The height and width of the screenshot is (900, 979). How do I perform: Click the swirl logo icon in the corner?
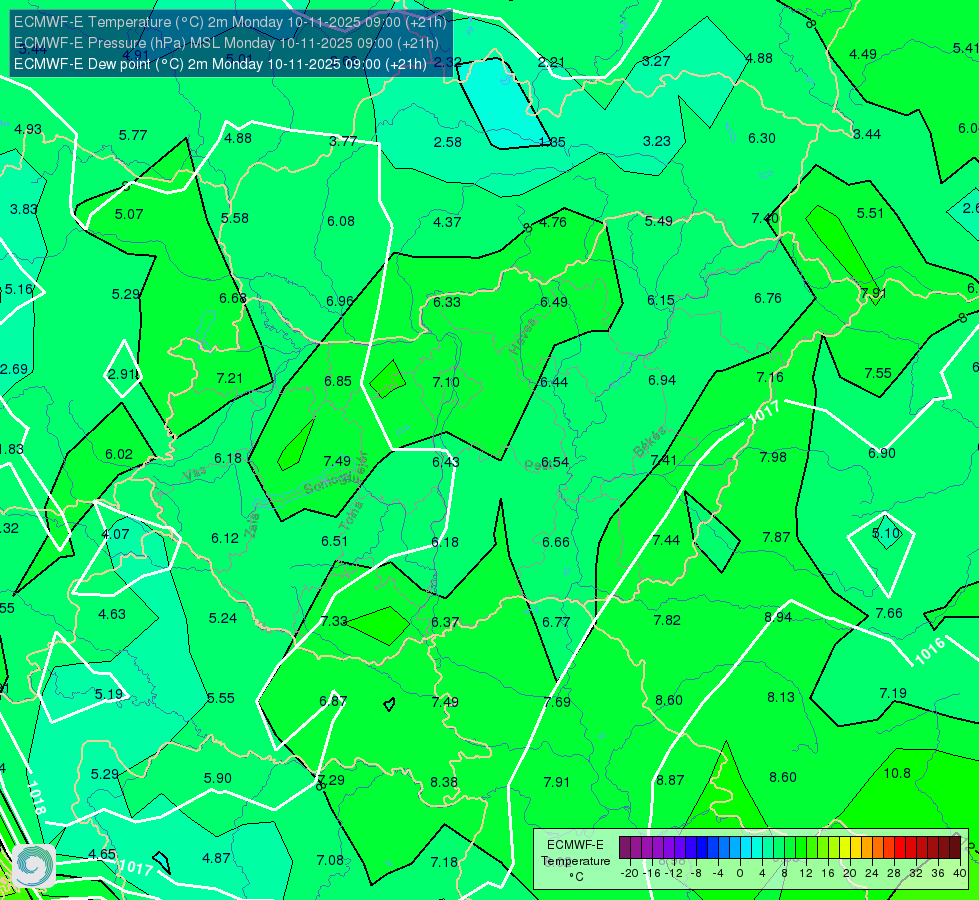[34, 865]
